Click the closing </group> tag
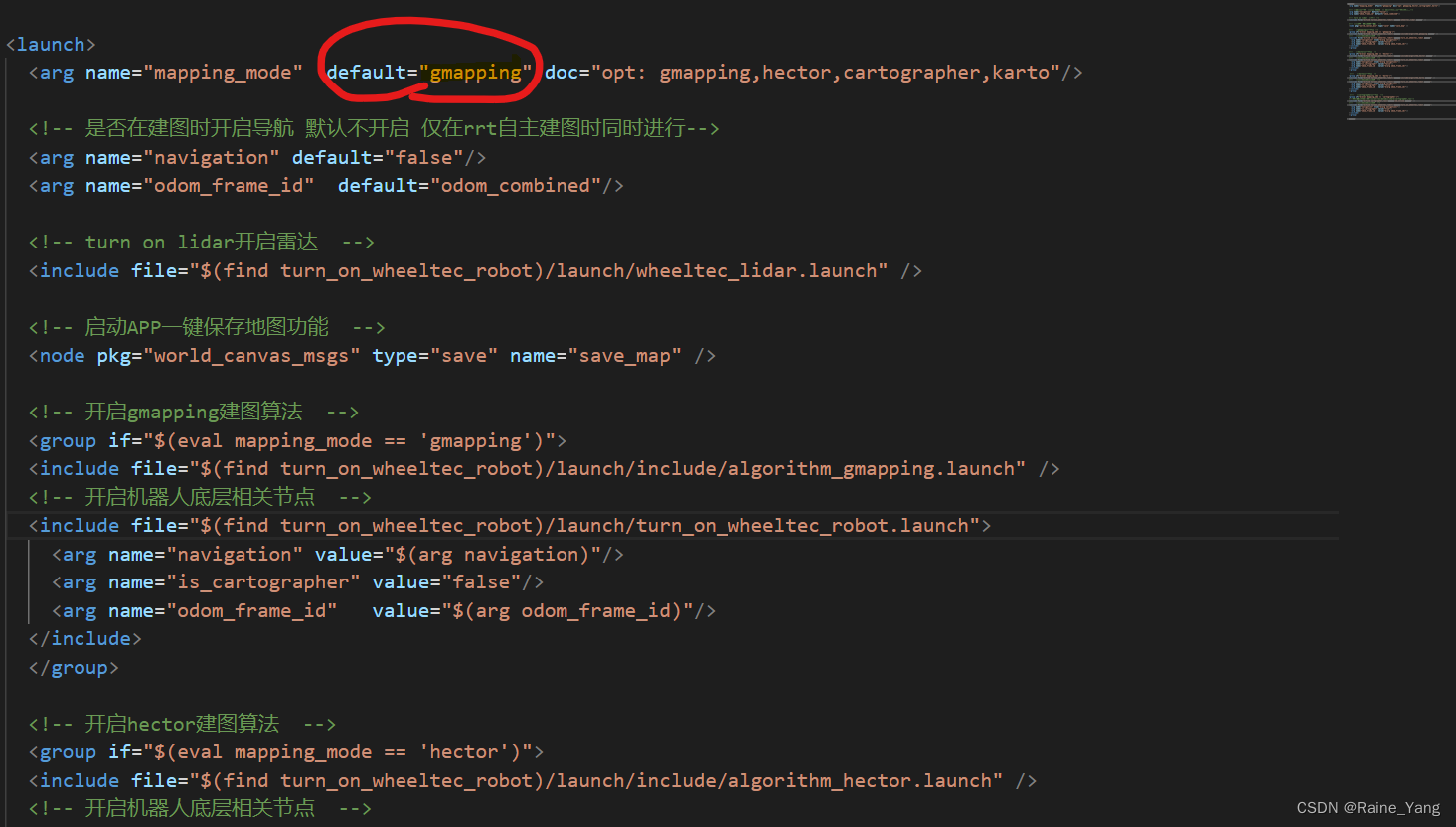 click(74, 668)
